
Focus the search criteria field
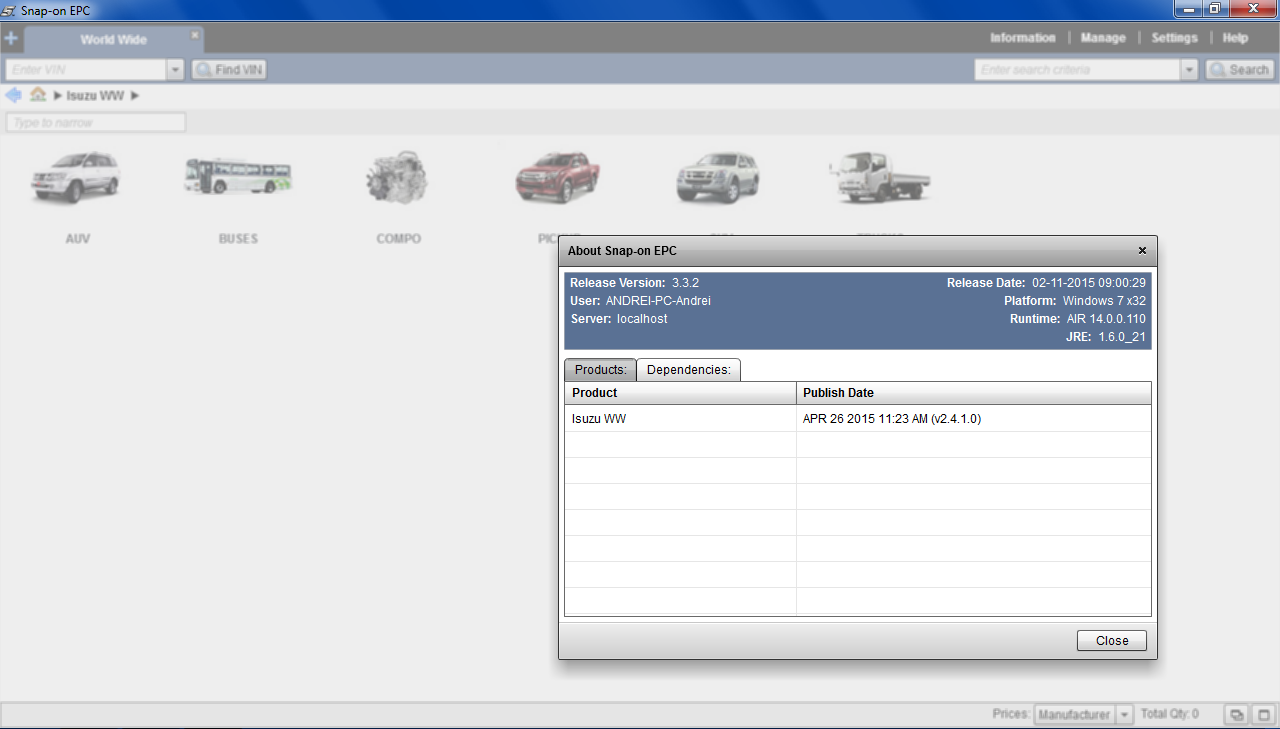(x=1077, y=70)
